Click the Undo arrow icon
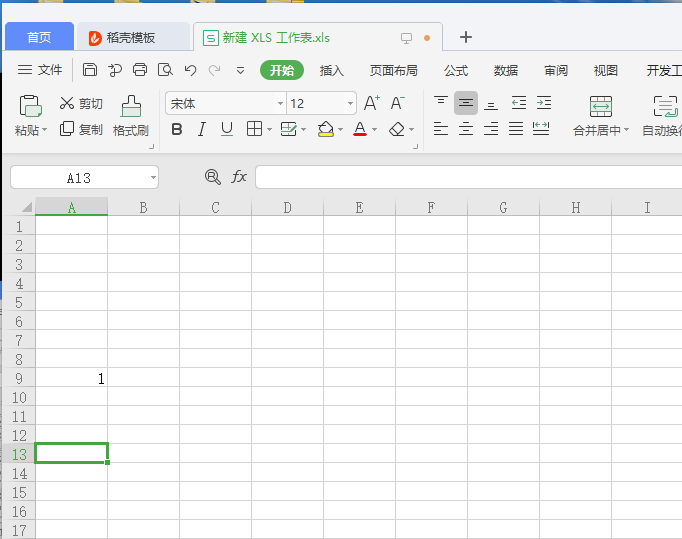This screenshot has height=539, width=682. (190, 70)
